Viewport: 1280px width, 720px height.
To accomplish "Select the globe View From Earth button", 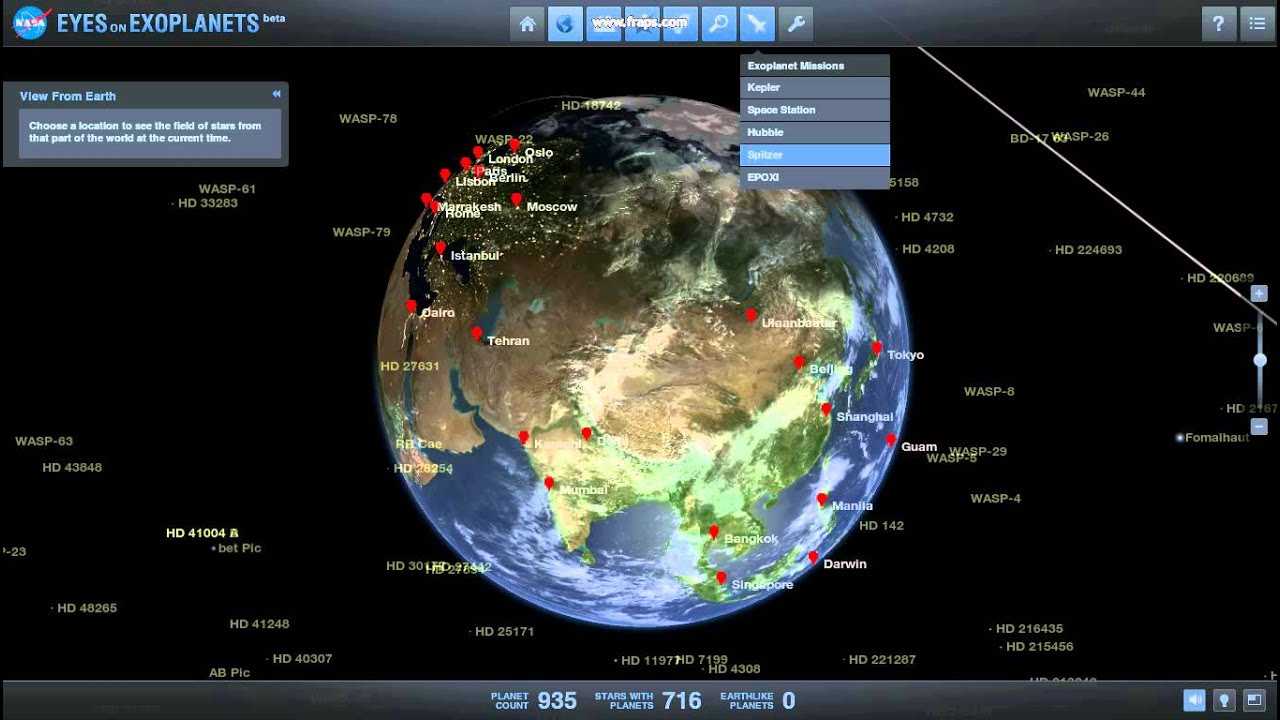I will [x=565, y=24].
